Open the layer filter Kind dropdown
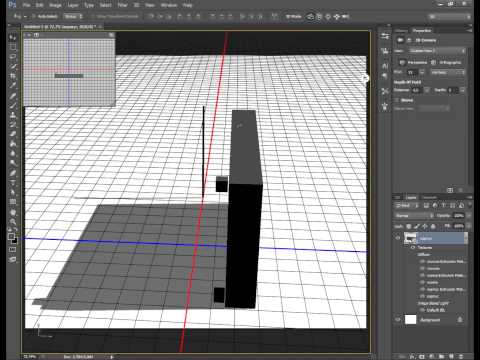 406,206
